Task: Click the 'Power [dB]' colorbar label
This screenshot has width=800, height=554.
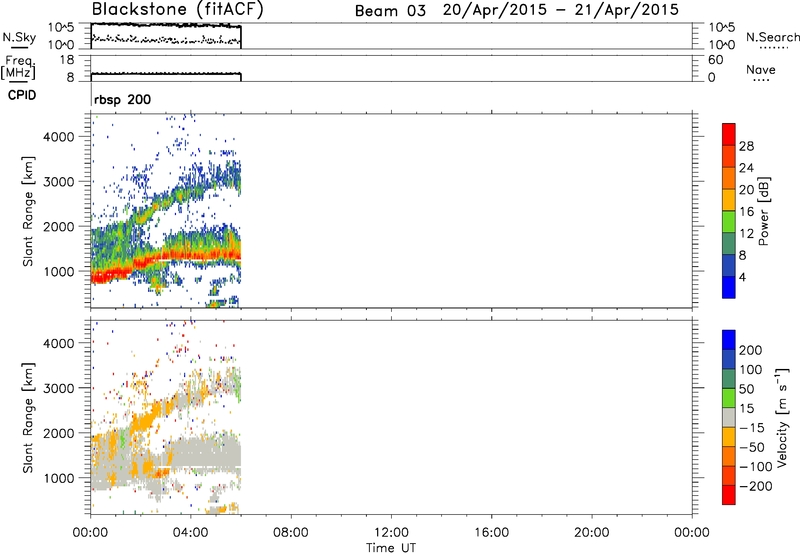Action: tap(763, 211)
